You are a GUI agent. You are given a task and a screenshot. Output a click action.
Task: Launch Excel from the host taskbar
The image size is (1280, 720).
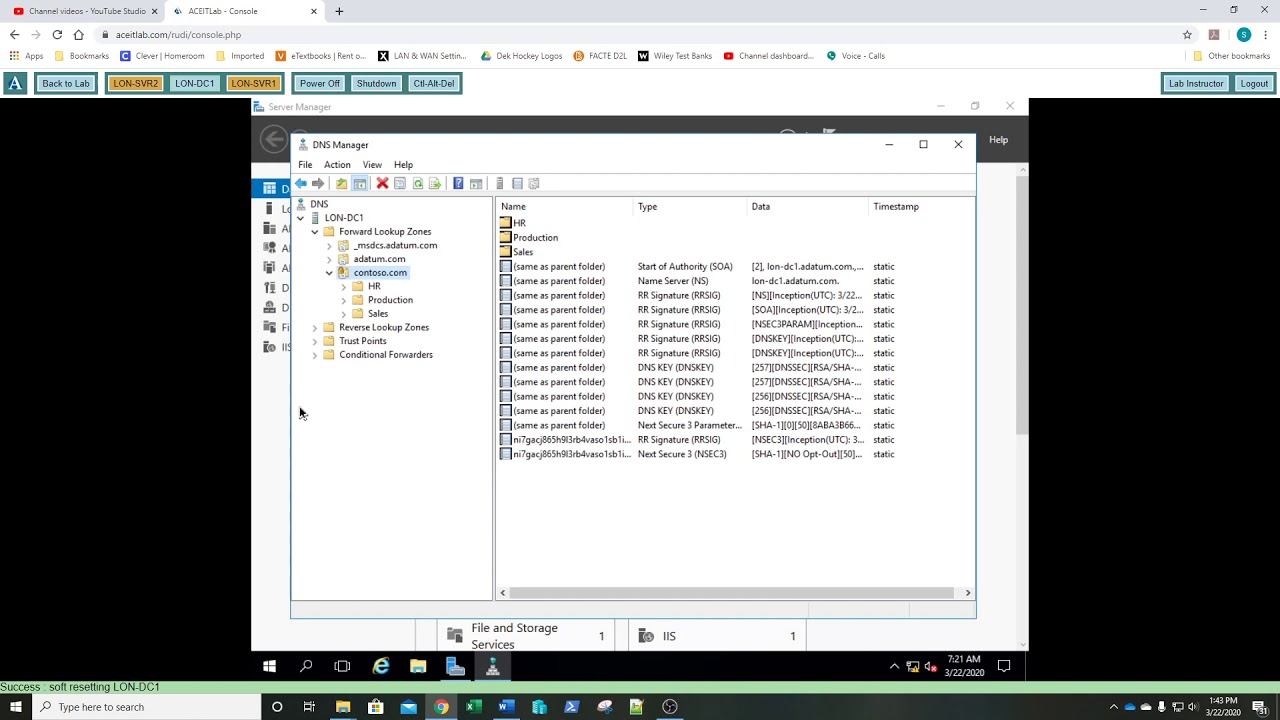point(474,707)
